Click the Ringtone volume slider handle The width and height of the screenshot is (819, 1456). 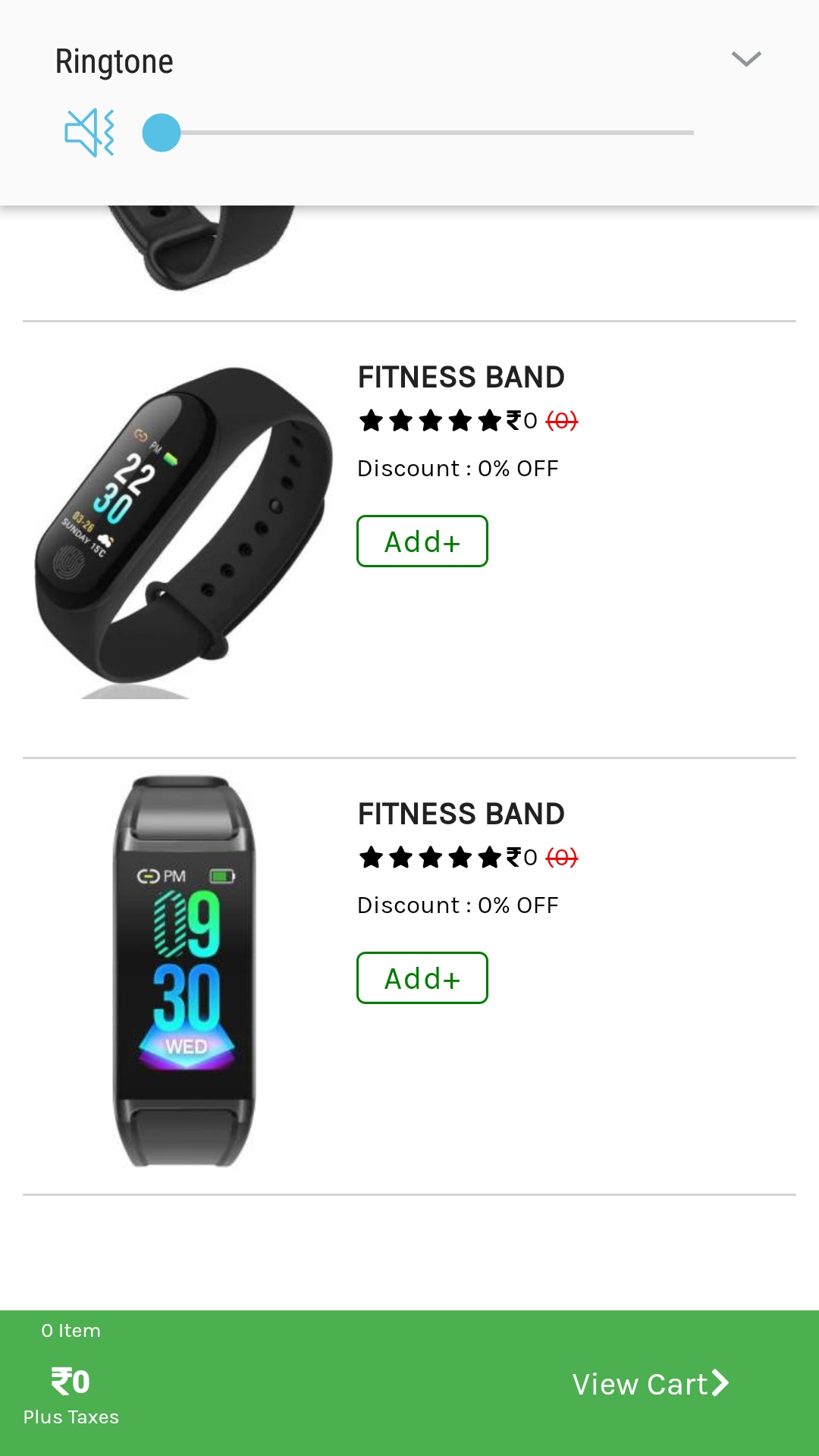(x=162, y=133)
